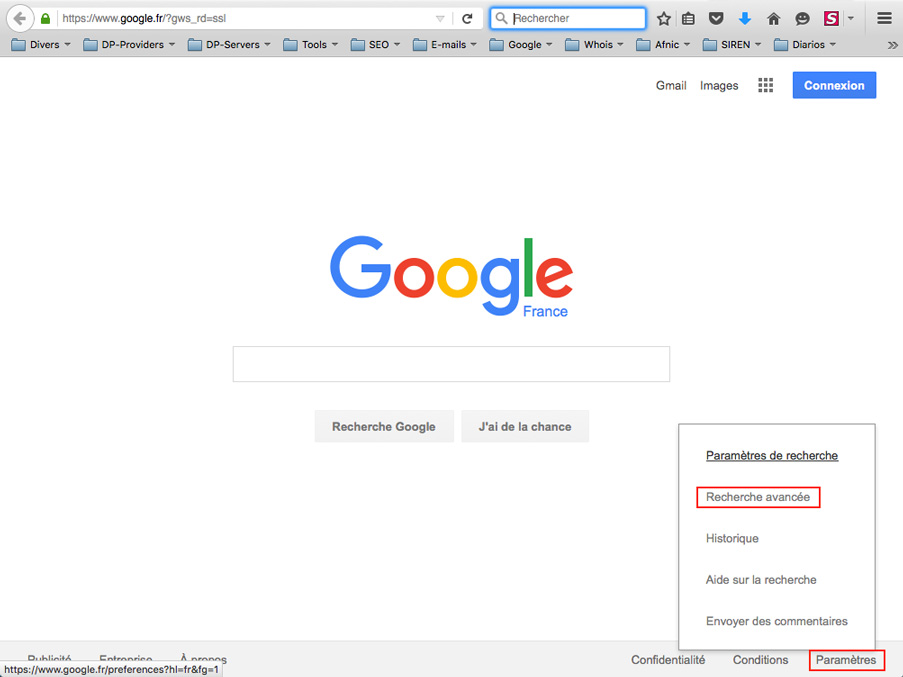This screenshot has width=903, height=677.
Task: Reload the page with the refresh icon
Action: [468, 18]
